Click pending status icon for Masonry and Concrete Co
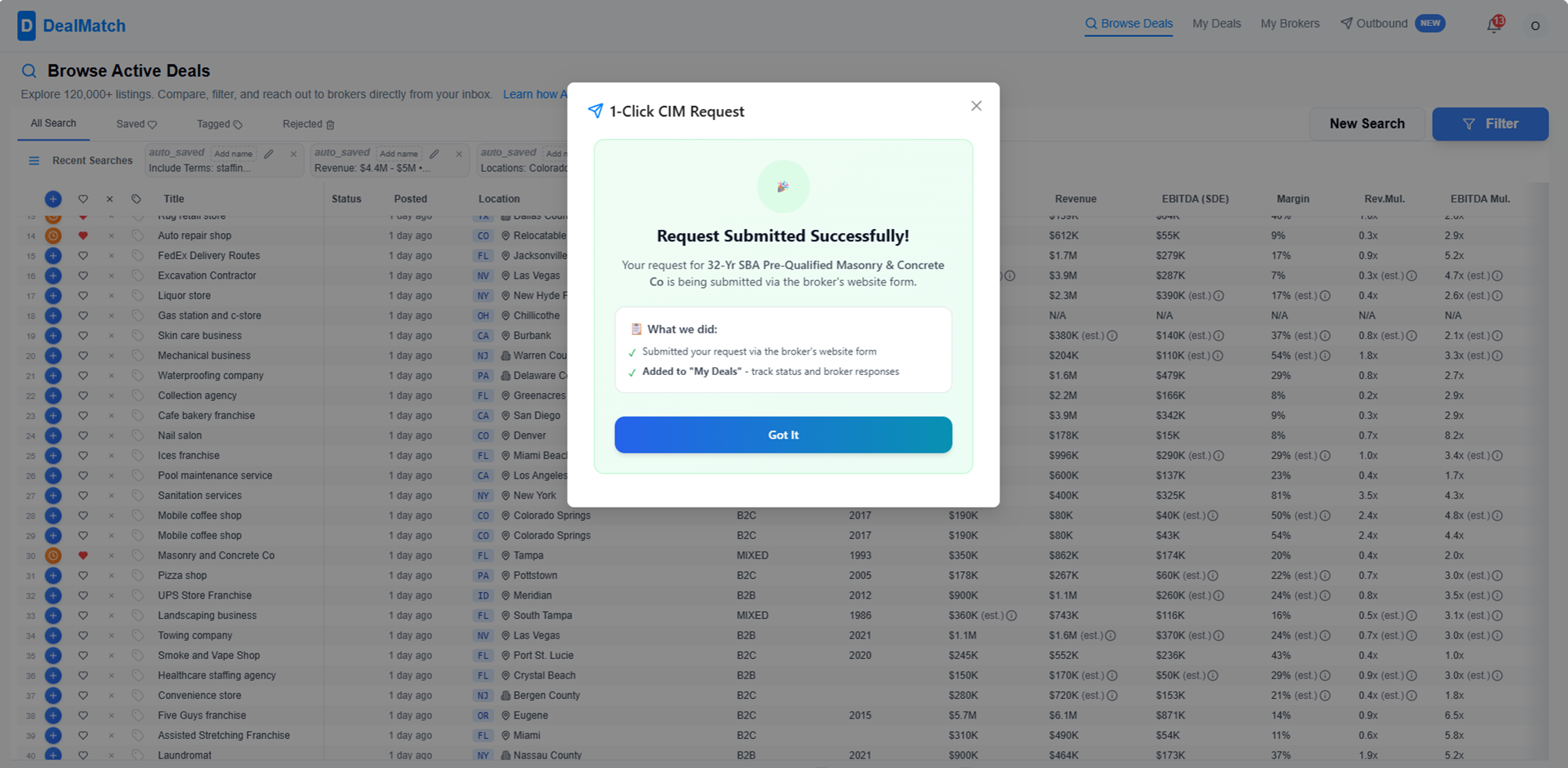 click(53, 555)
